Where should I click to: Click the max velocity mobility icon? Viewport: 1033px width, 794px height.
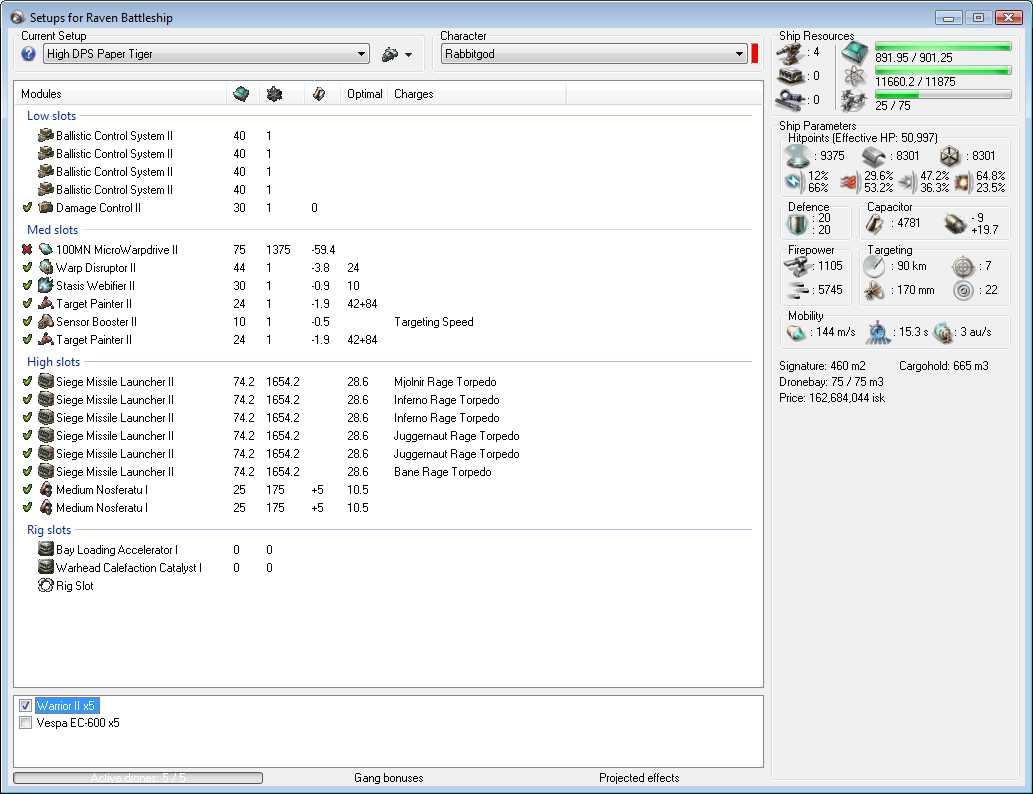(x=796, y=333)
